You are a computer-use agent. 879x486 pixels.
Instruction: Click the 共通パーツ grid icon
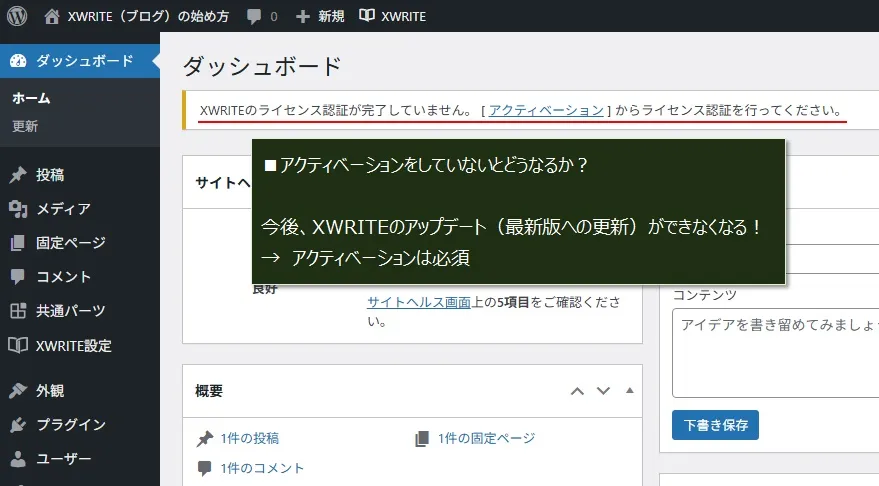point(18,311)
